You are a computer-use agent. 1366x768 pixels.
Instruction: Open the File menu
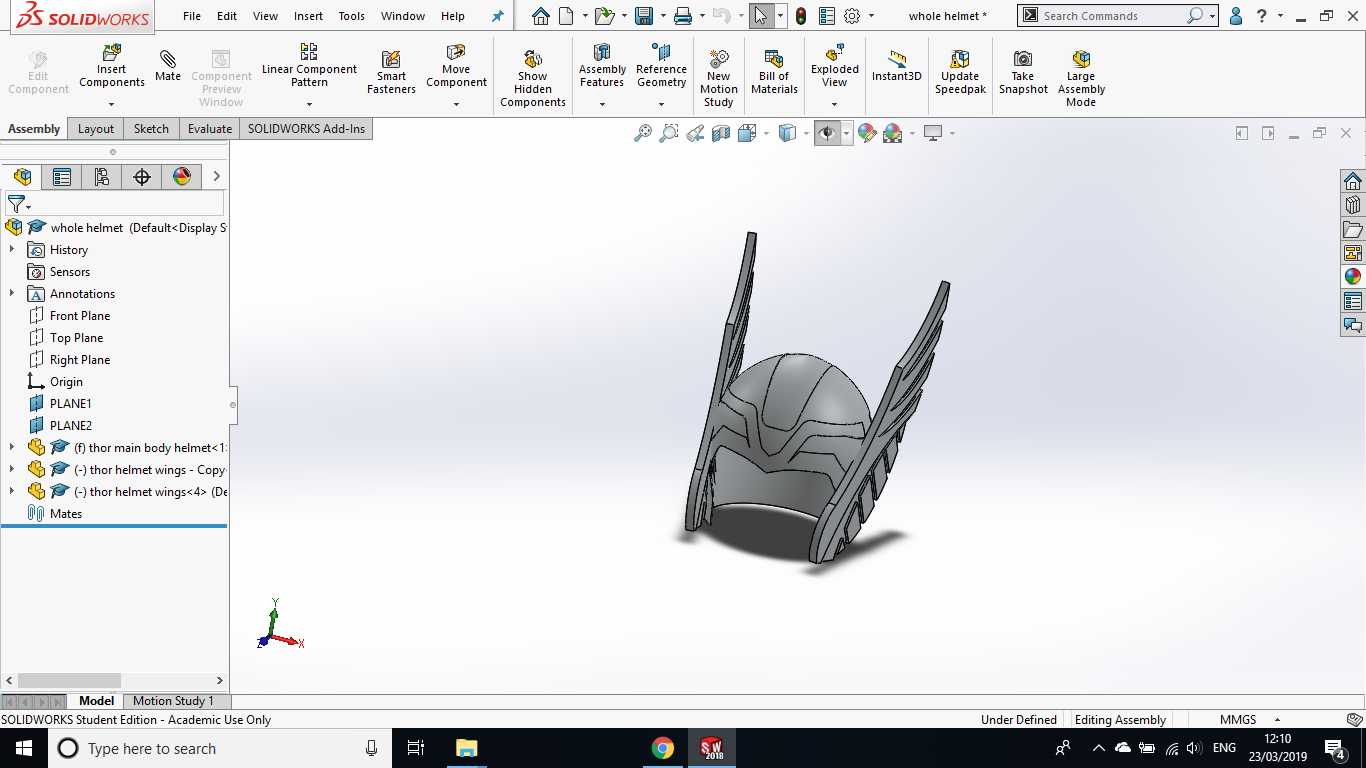[x=192, y=16]
